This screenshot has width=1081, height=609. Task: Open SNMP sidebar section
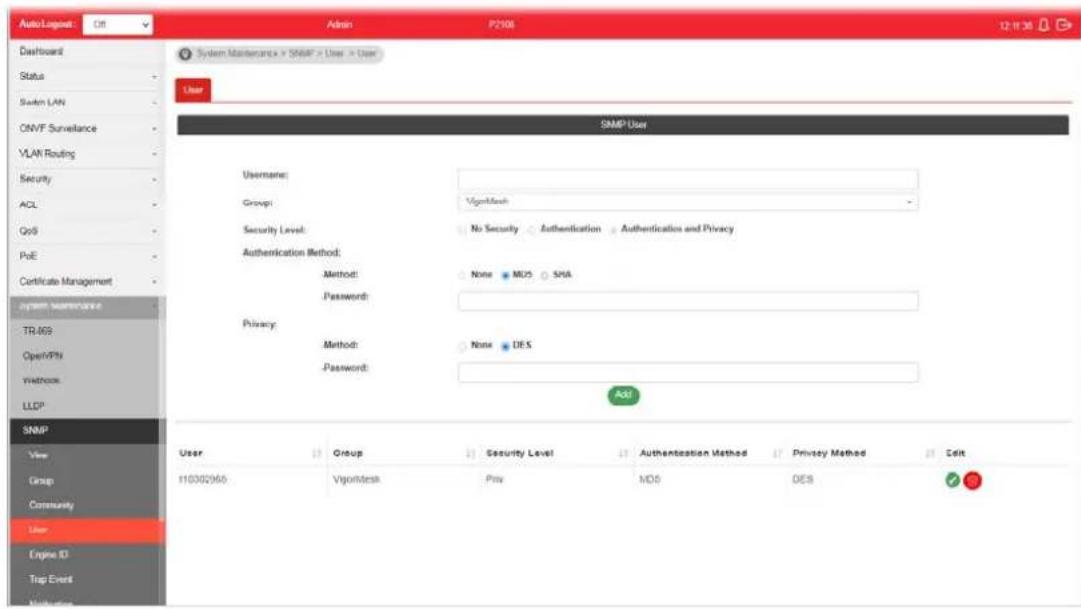[x=84, y=430]
